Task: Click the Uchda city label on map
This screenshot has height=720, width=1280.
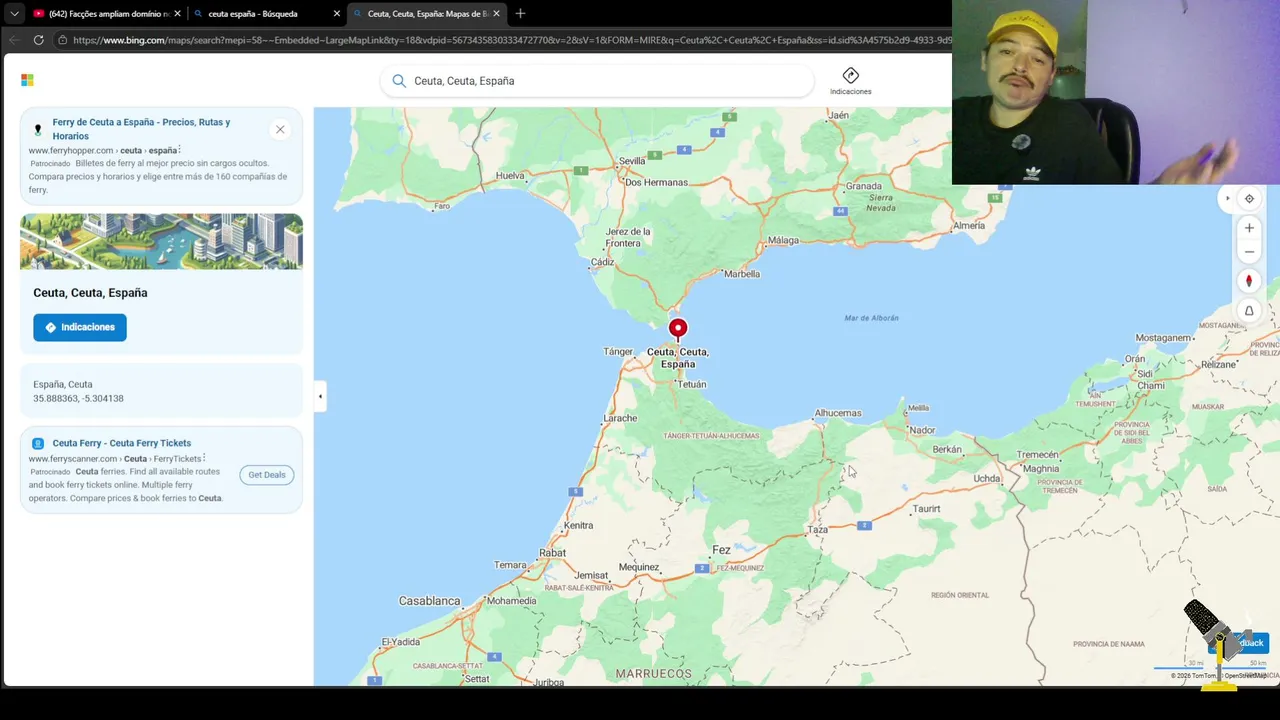Action: pyautogui.click(x=987, y=478)
